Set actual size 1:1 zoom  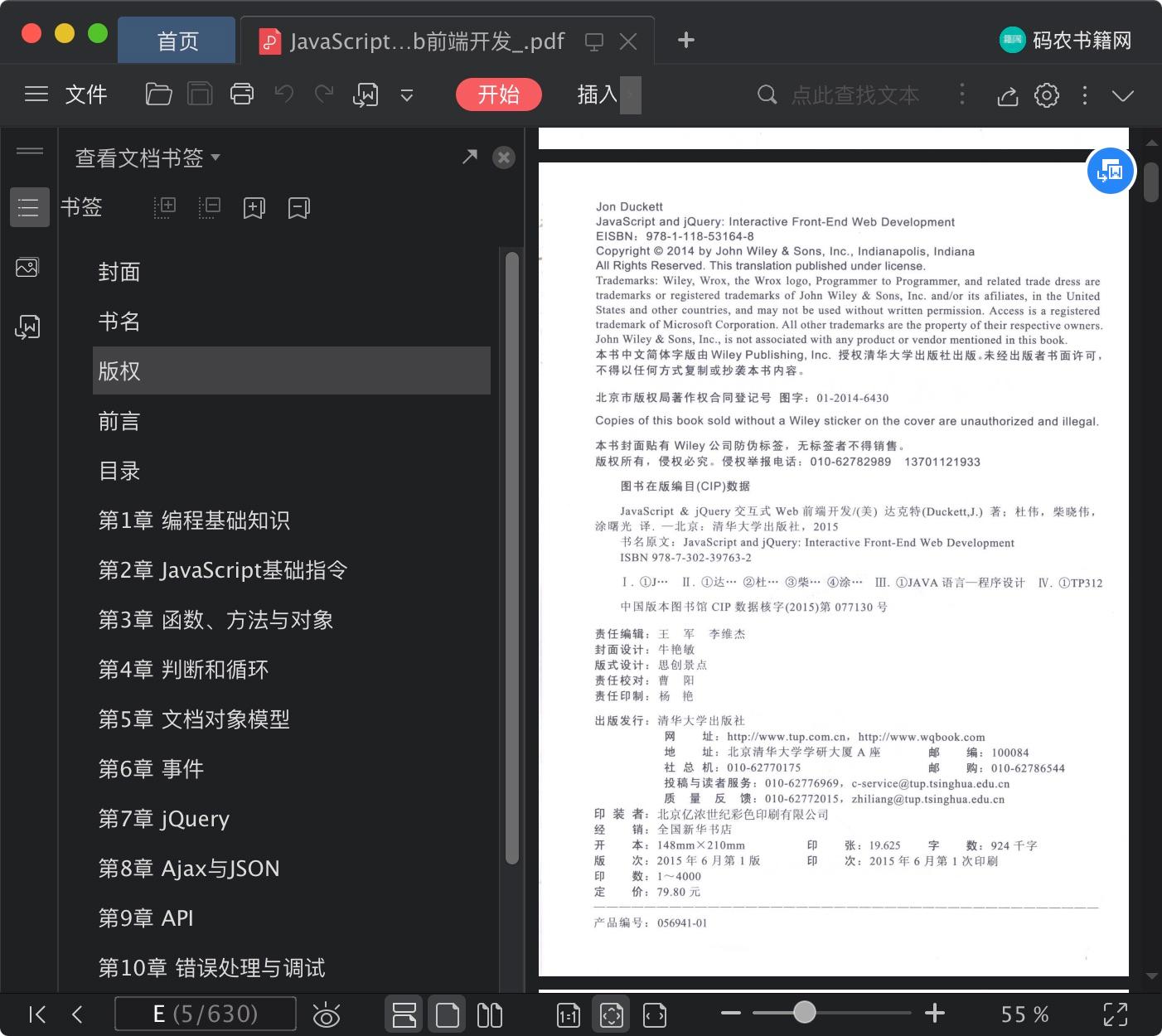pos(569,1015)
